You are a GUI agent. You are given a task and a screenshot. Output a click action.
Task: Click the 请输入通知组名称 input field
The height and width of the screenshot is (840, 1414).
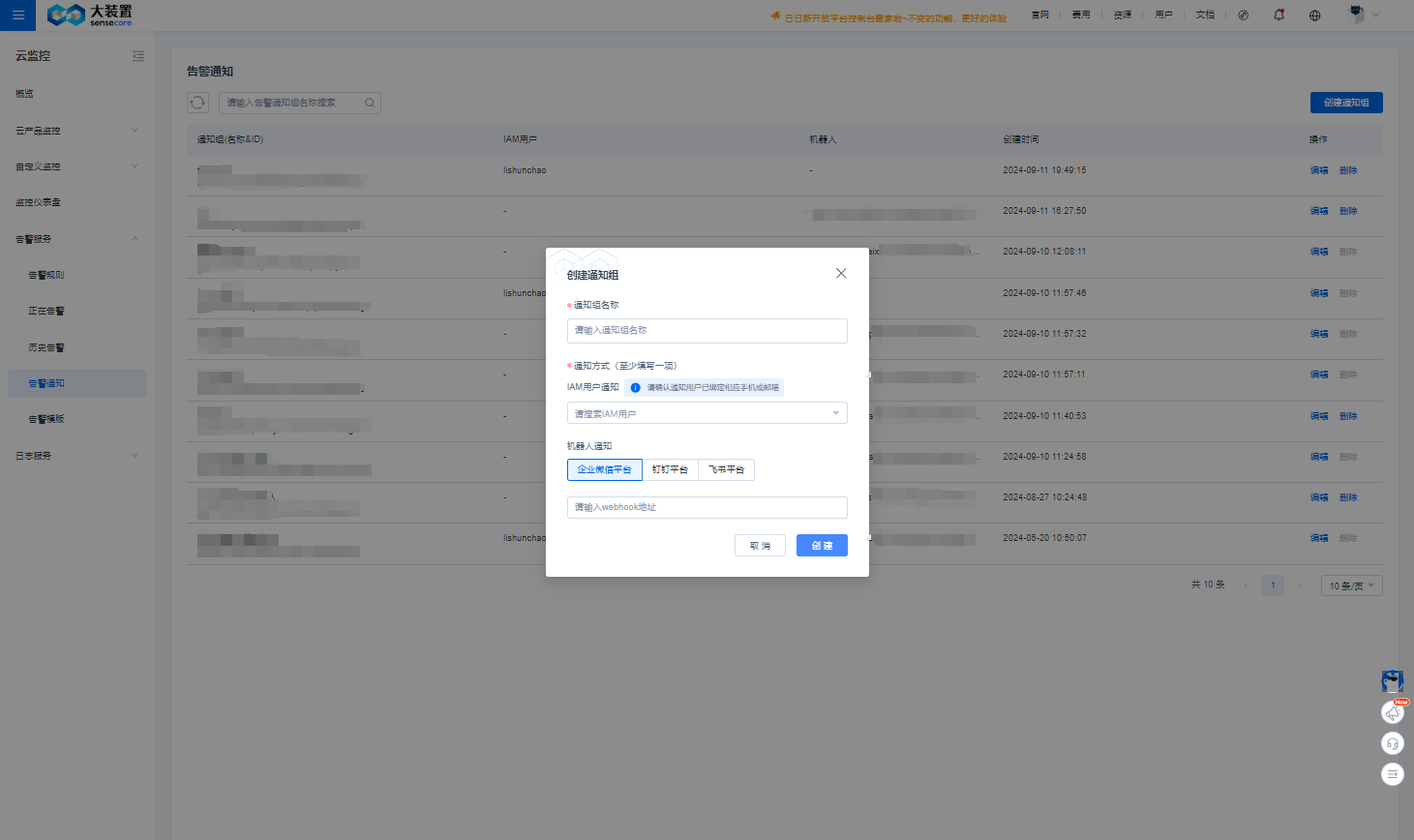click(x=707, y=331)
